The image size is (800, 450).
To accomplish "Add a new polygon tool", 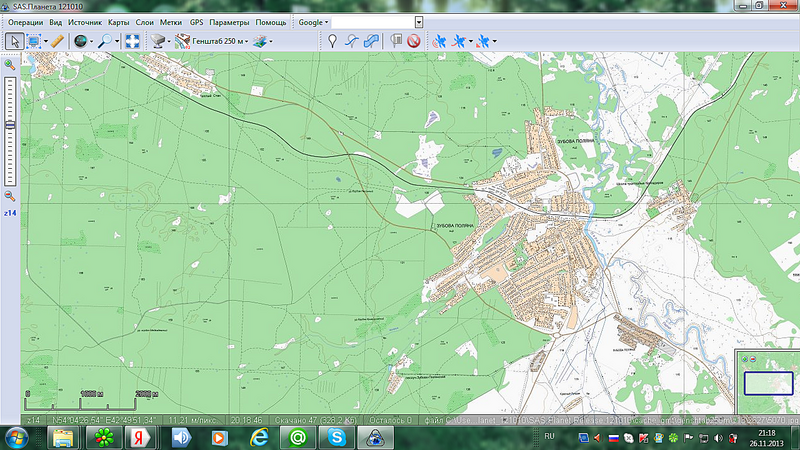I will pyautogui.click(x=371, y=41).
